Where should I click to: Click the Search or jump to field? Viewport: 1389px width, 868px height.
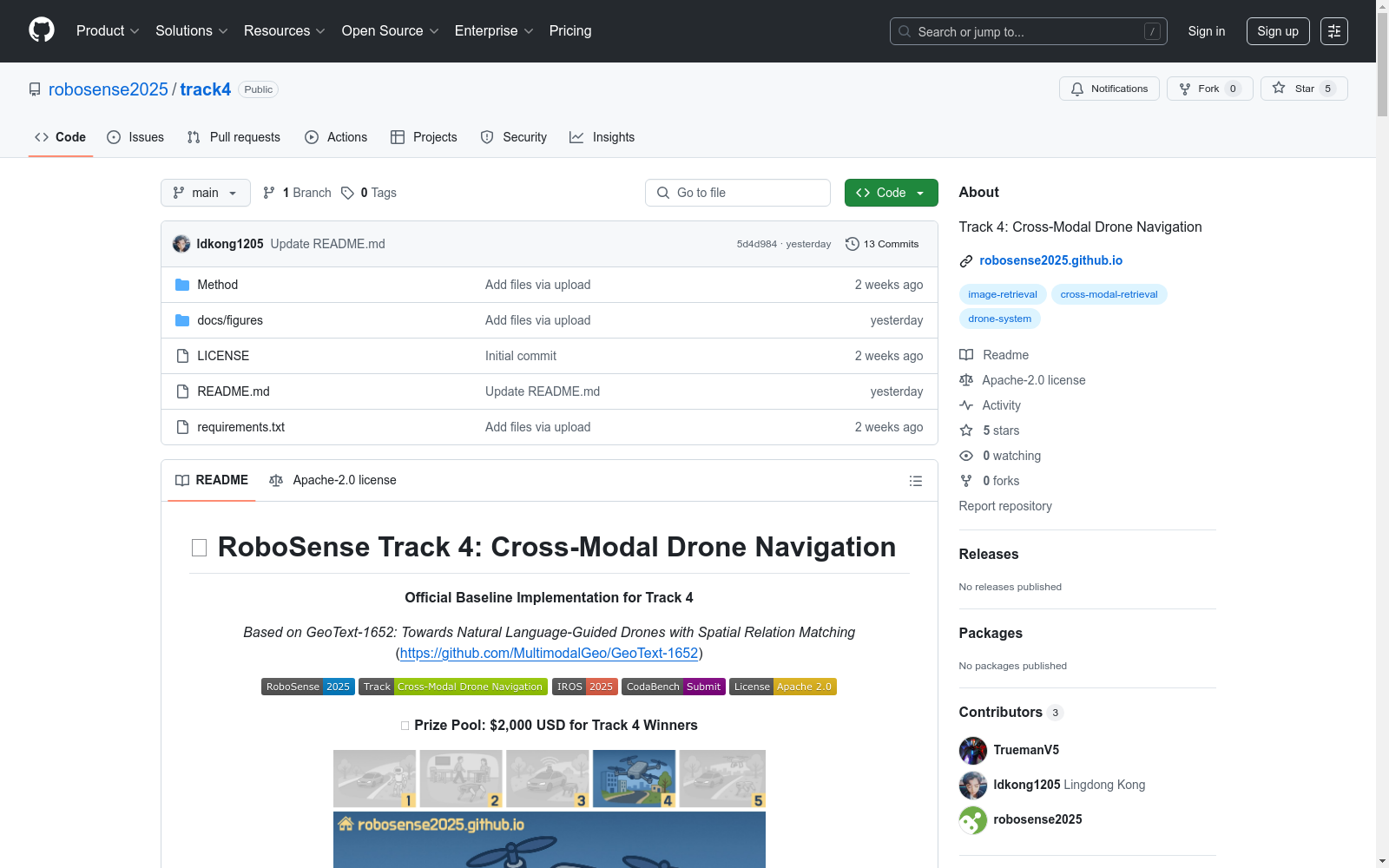1029,31
